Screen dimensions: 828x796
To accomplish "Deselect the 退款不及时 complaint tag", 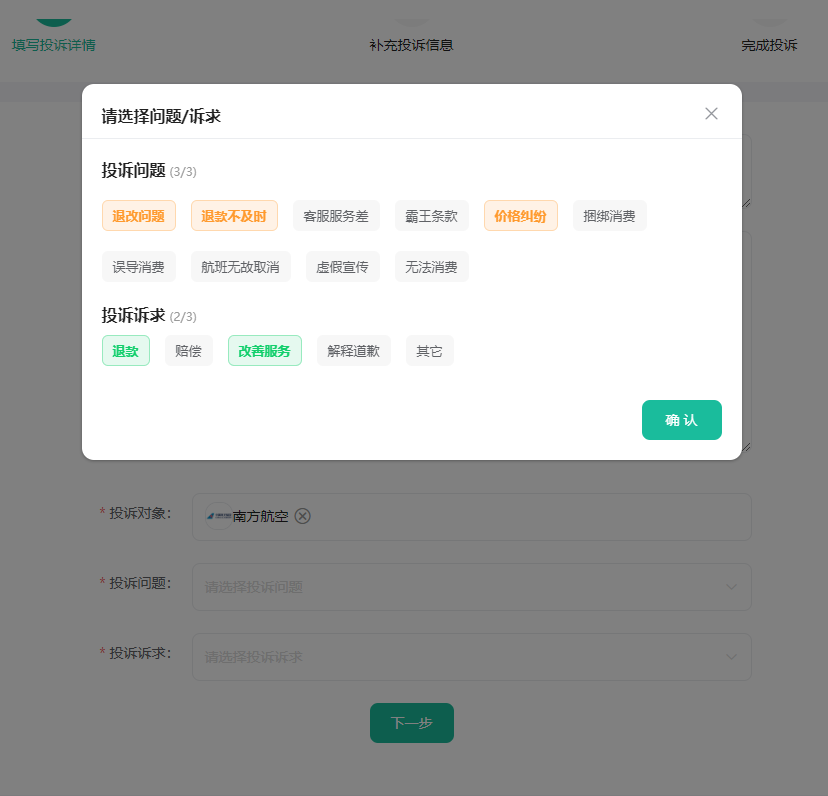I will (234, 216).
